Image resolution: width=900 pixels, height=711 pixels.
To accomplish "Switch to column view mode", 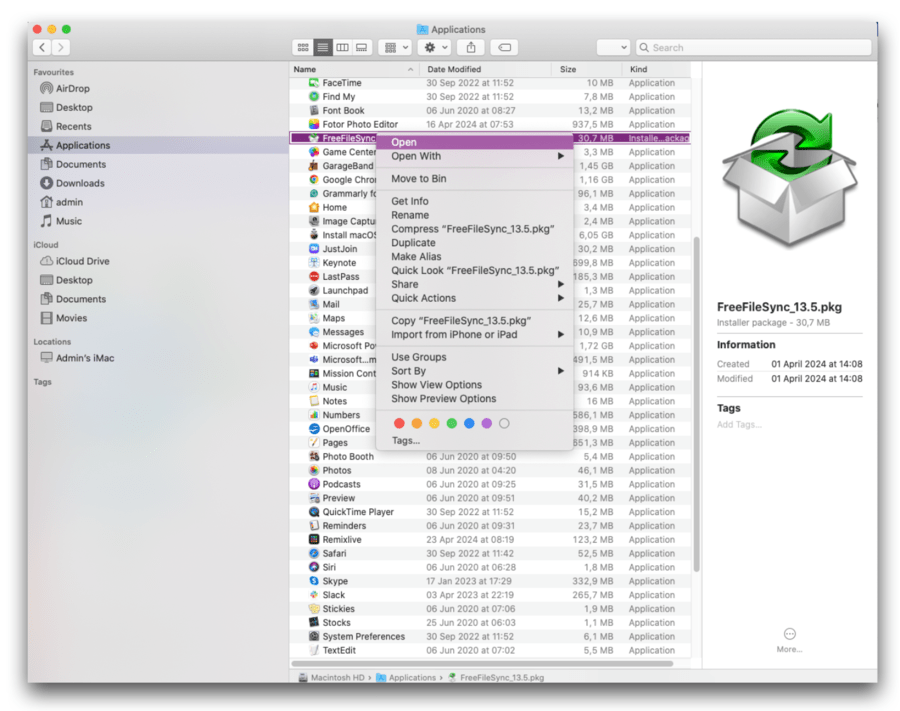I will tap(343, 47).
